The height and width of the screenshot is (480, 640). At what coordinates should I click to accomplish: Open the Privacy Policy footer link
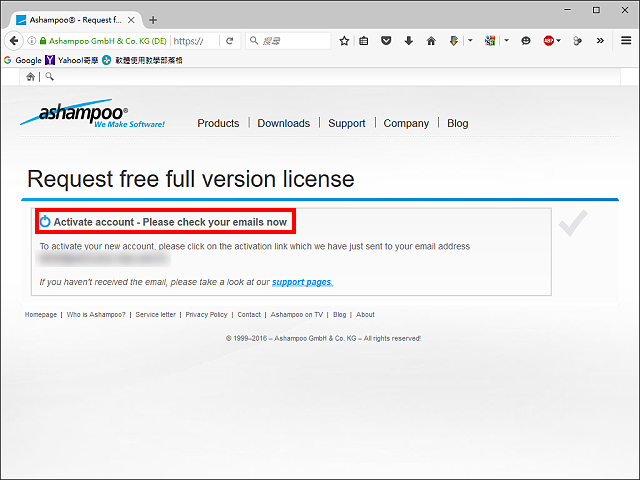coord(206,315)
